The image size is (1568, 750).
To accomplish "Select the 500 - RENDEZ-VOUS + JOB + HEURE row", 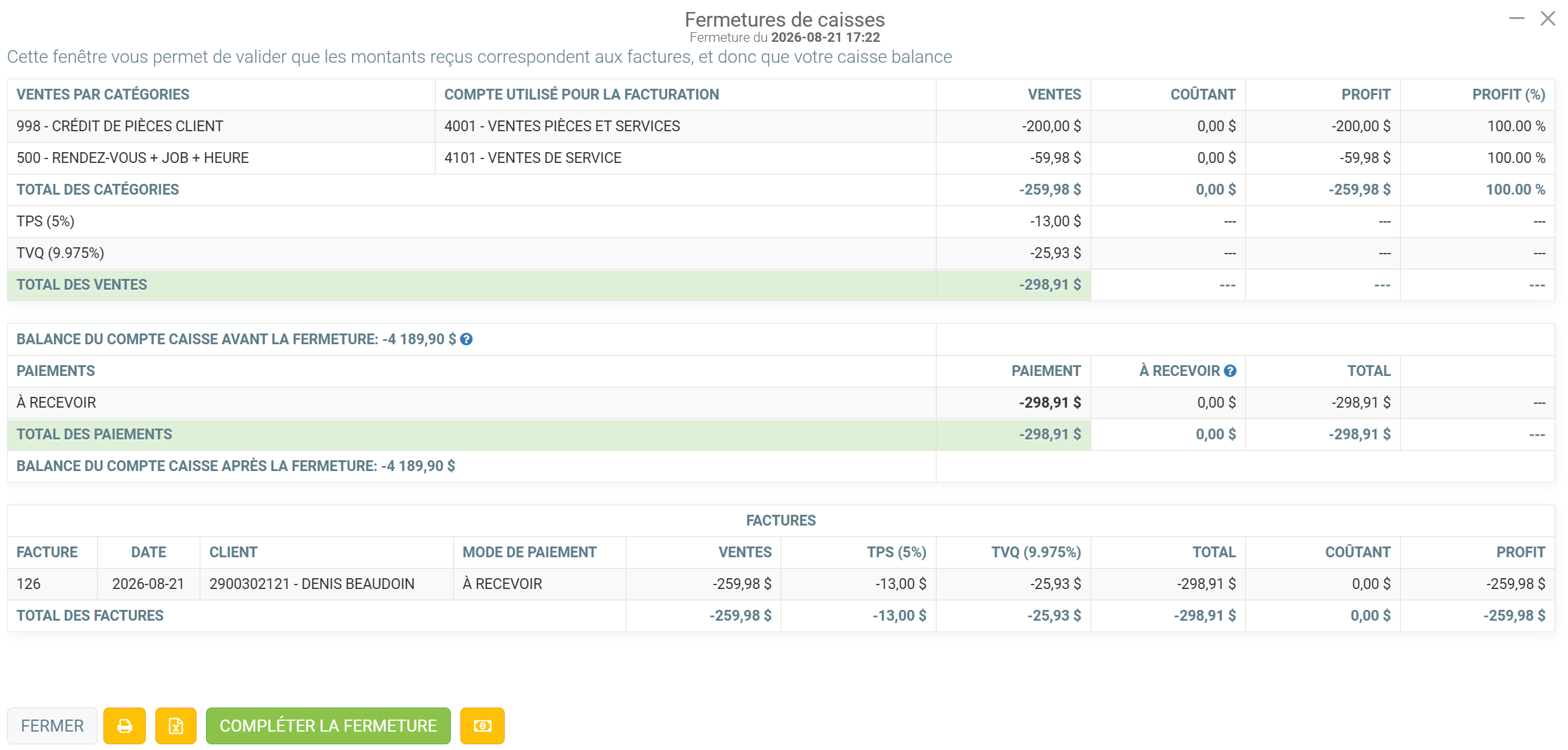I will tap(781, 158).
